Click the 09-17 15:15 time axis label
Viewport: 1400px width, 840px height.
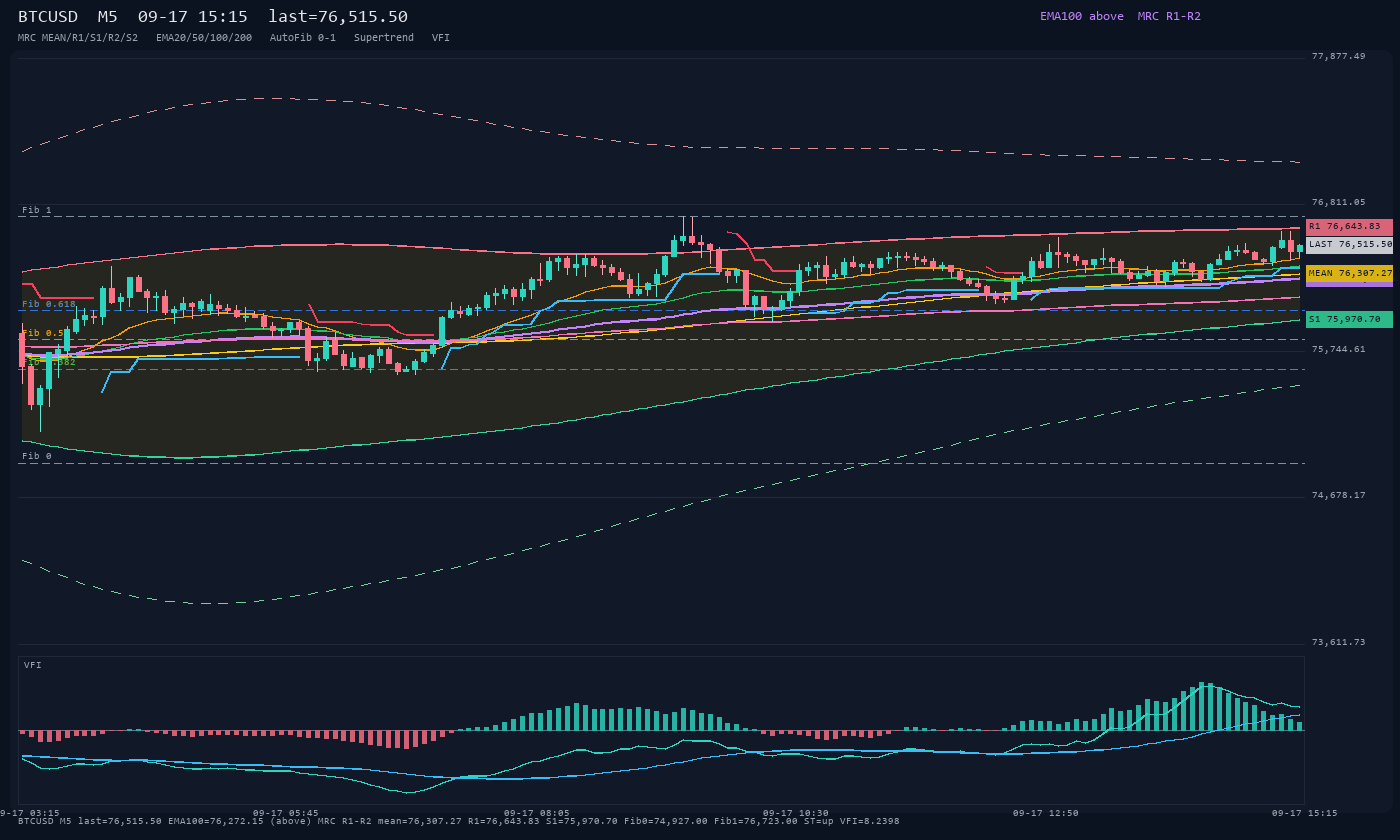[x=1304, y=814]
